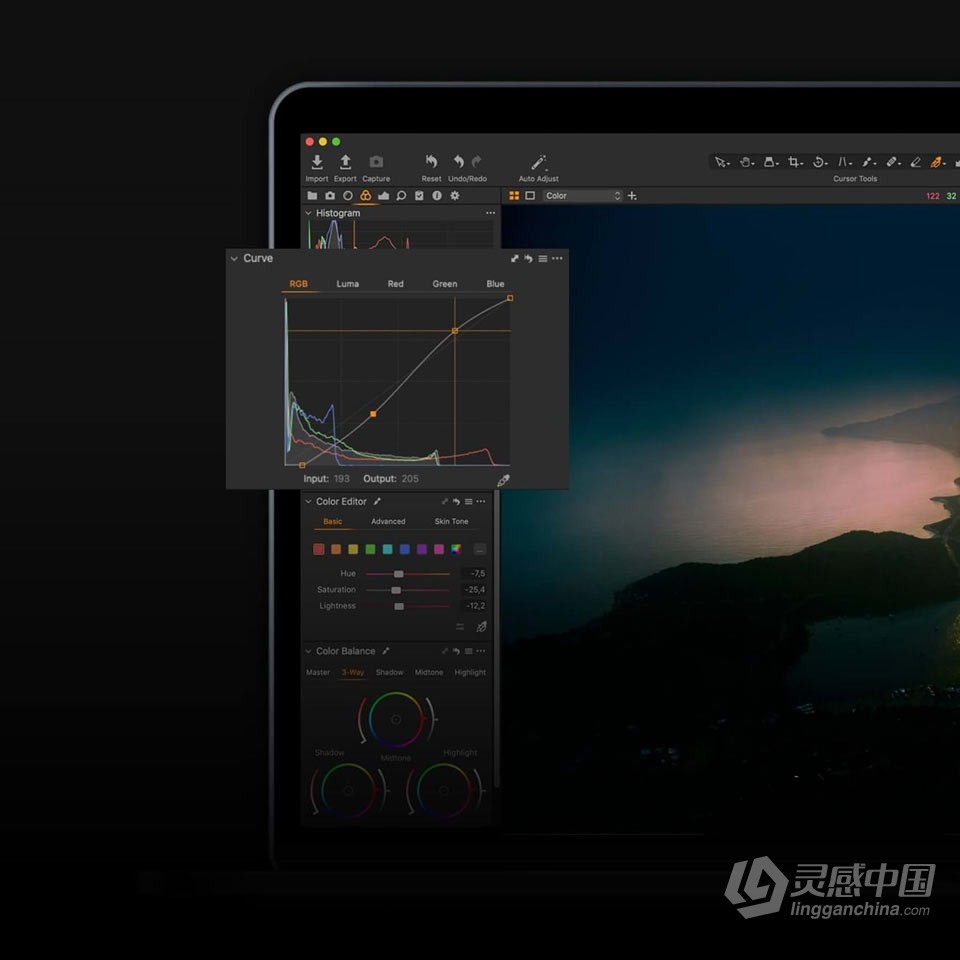The image size is (960, 960).
Task: Open the Metadata info tool tab
Action: (x=437, y=195)
